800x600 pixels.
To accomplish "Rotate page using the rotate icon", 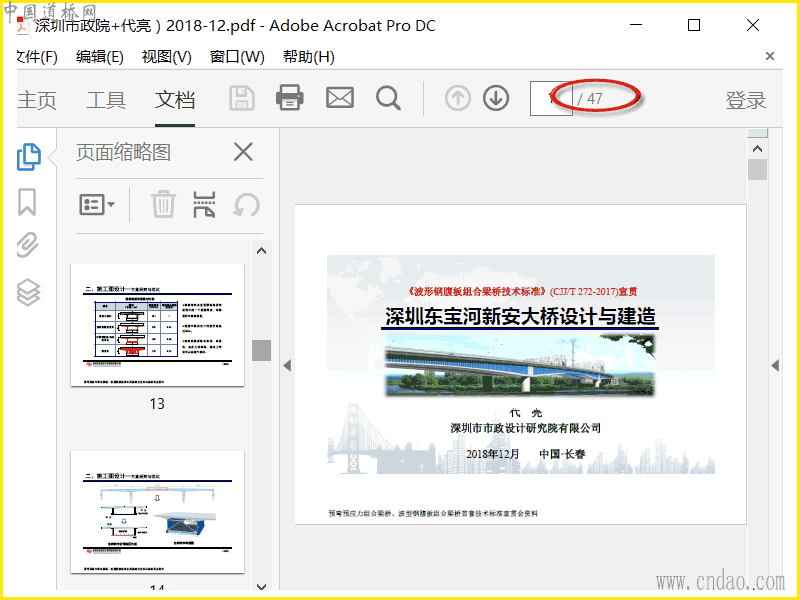I will 246,205.
